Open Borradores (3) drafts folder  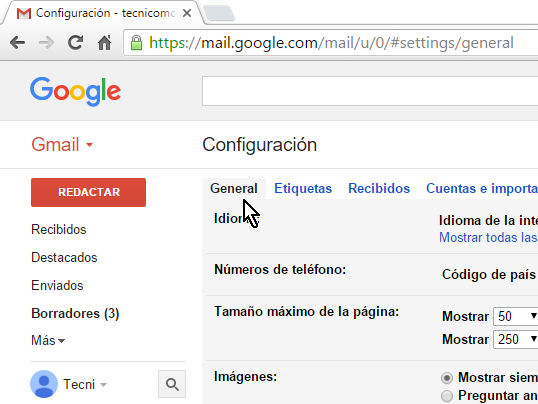tap(75, 313)
